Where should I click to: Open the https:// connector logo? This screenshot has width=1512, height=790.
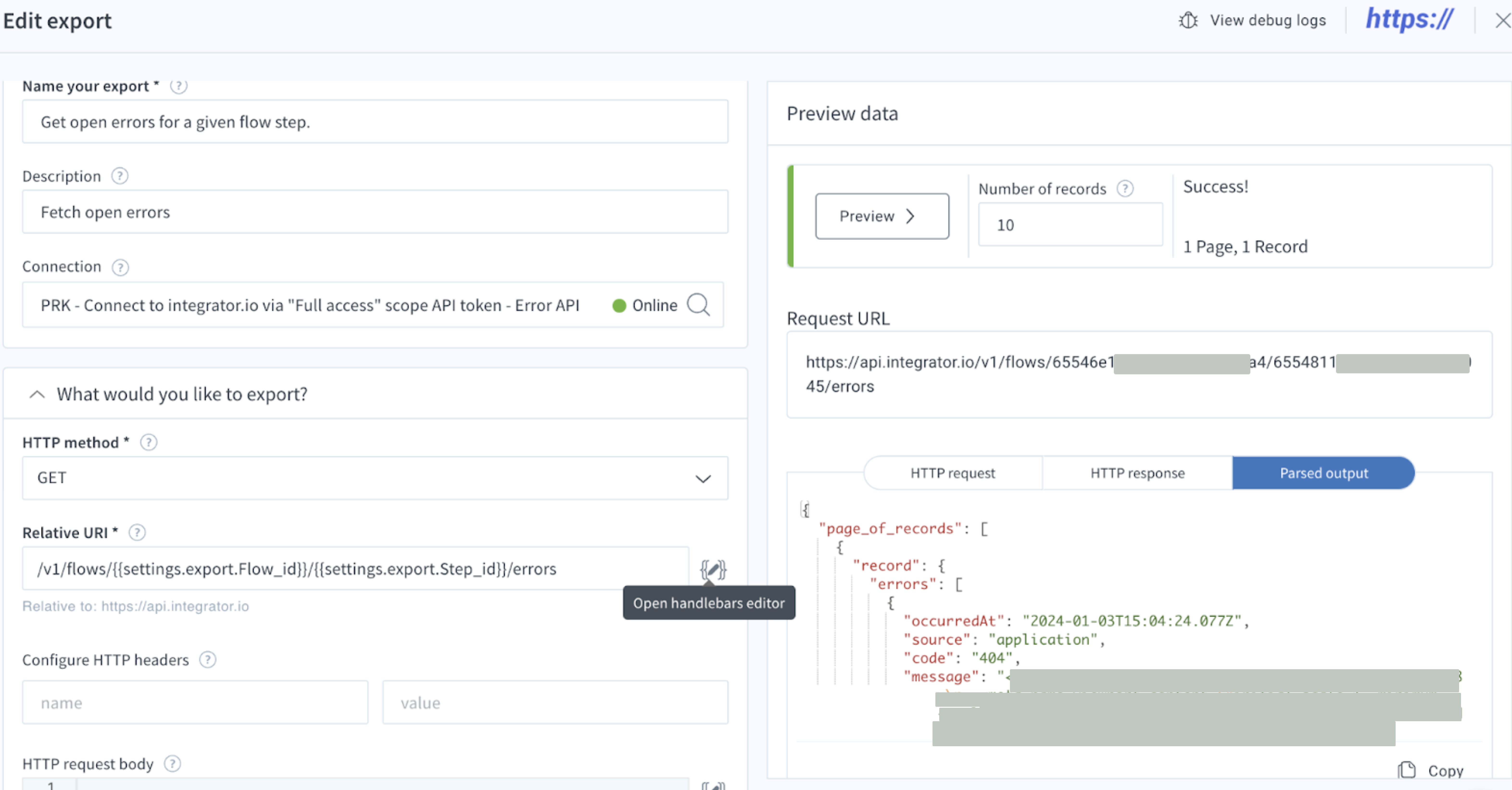point(1409,19)
